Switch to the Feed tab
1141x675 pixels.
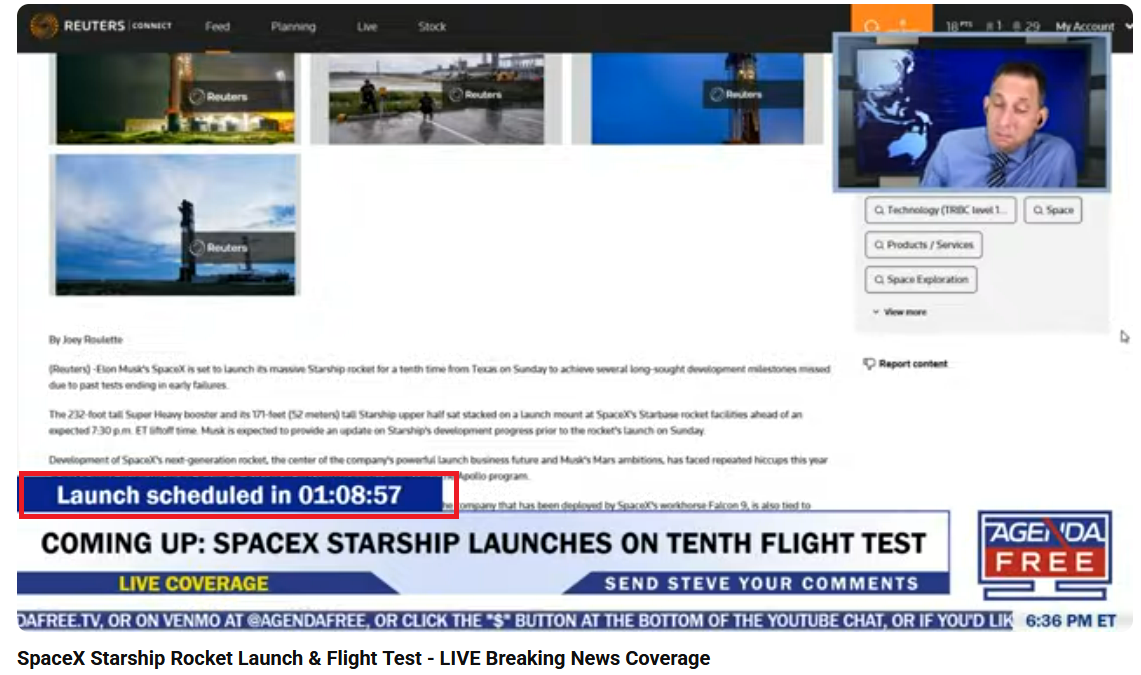pos(217,27)
